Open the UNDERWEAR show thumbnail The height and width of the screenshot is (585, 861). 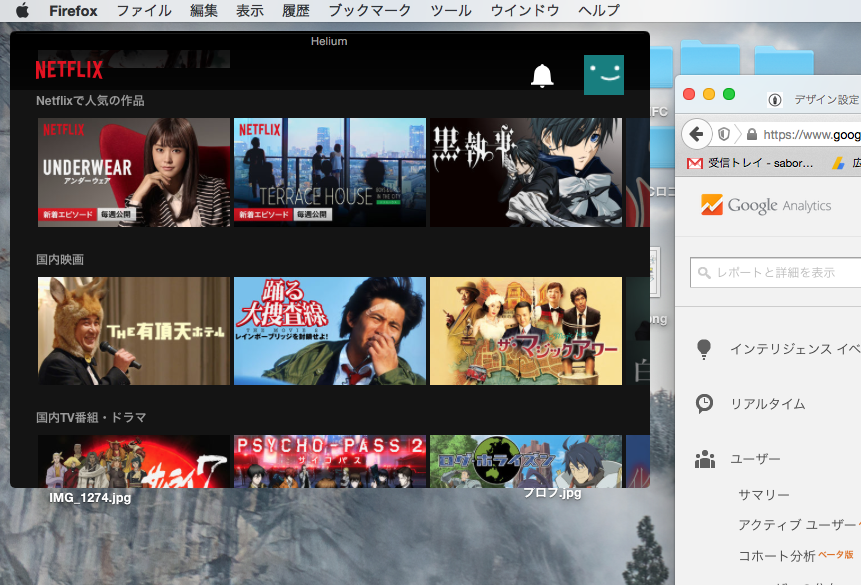[x=134, y=172]
